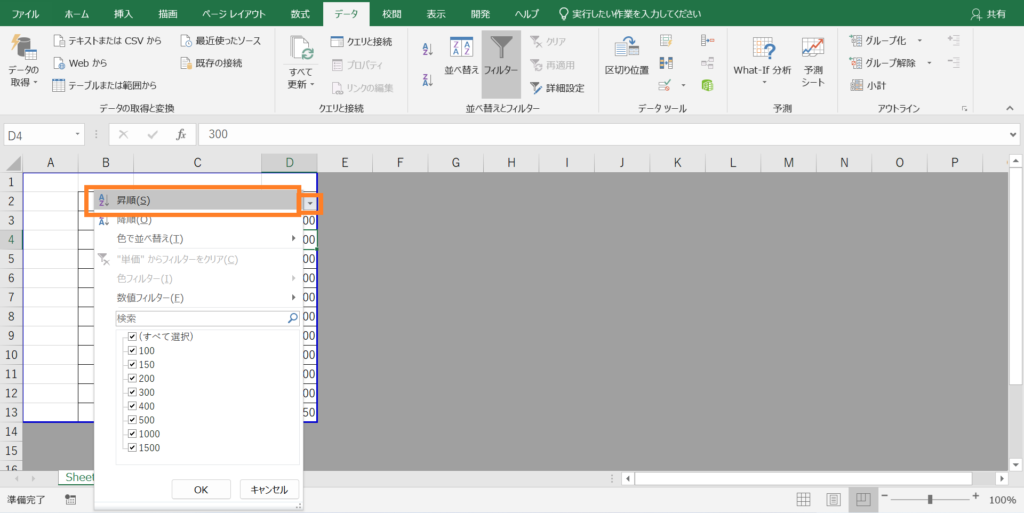Viewport: 1024px width, 513px height.
Task: Switch to normal view icon
Action: (x=804, y=500)
